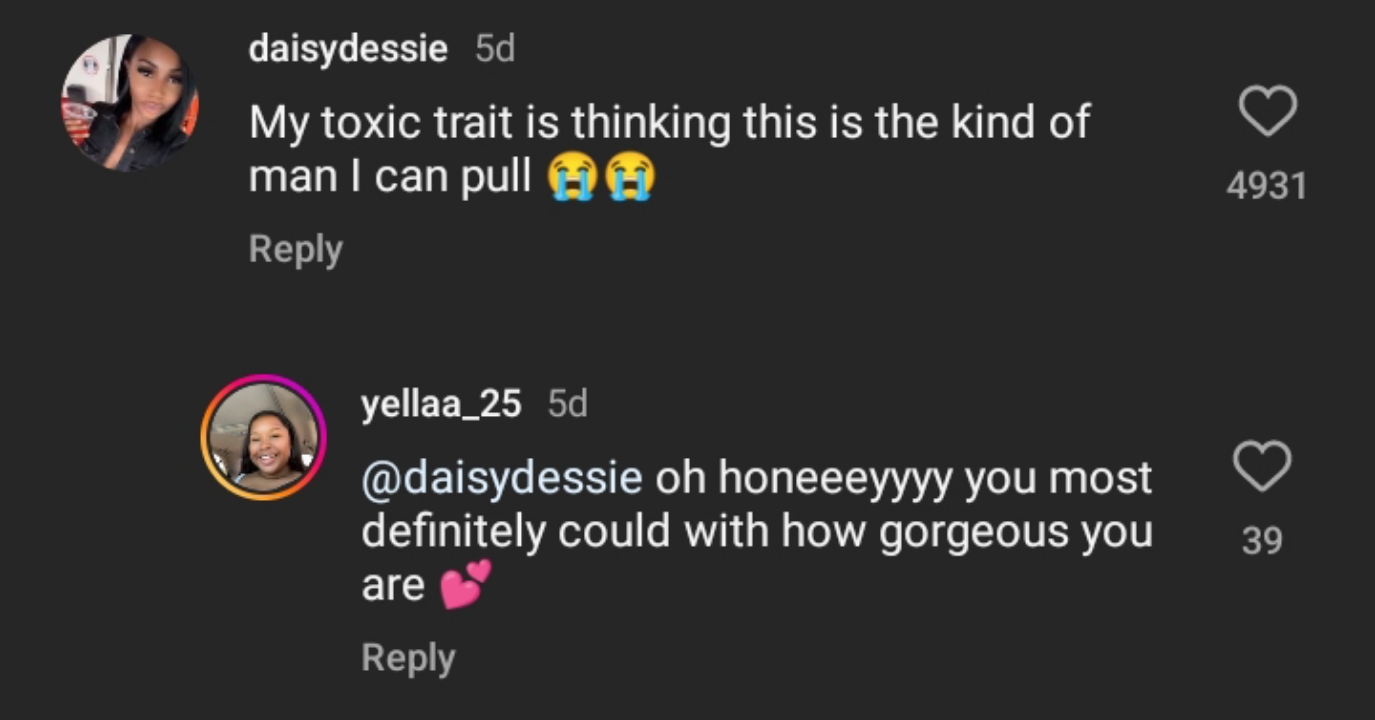1375x720 pixels.
Task: Click the phrase "man I can pull"
Action: tap(390, 177)
